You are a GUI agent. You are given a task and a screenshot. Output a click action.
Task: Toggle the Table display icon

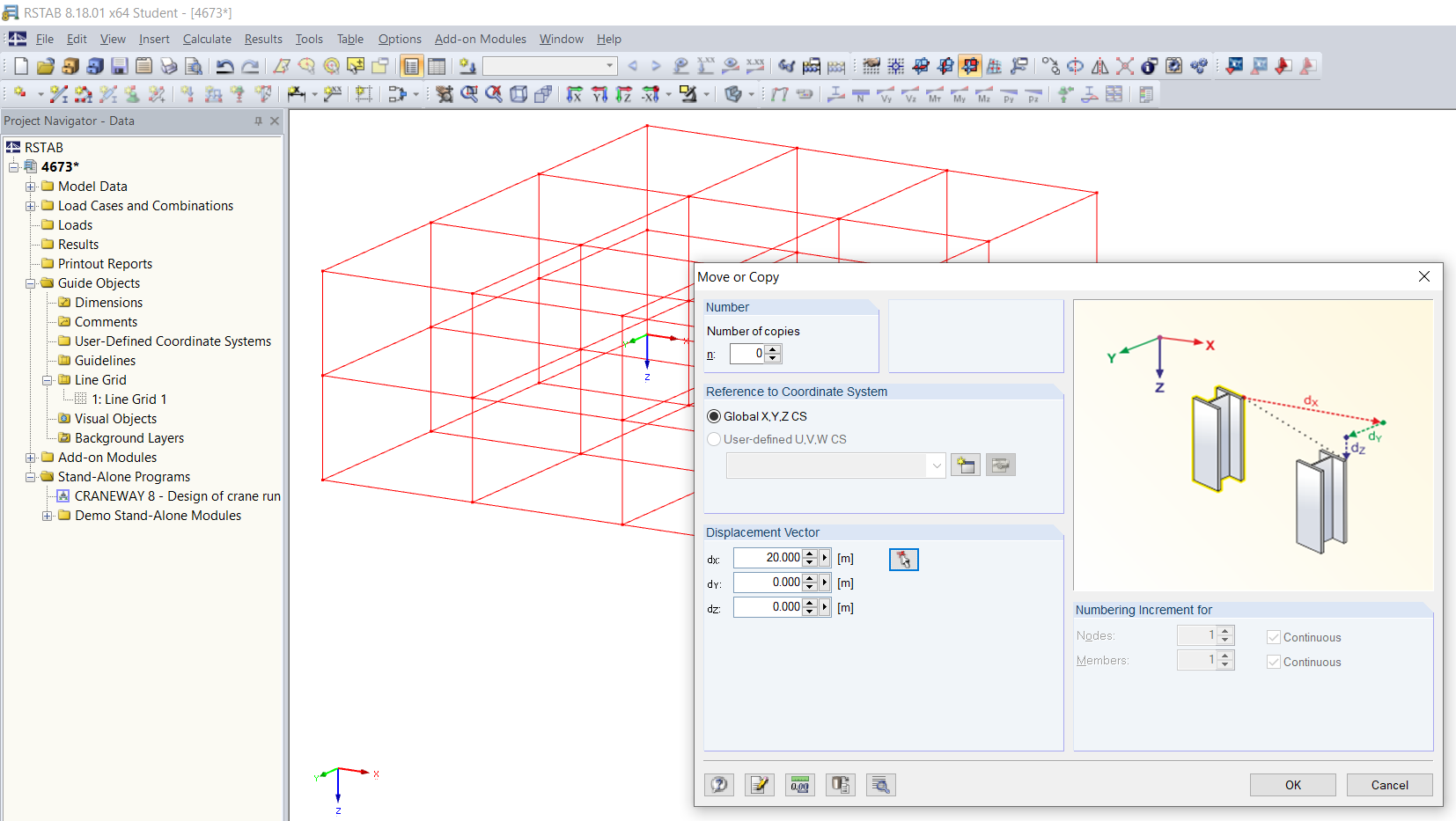tap(437, 66)
